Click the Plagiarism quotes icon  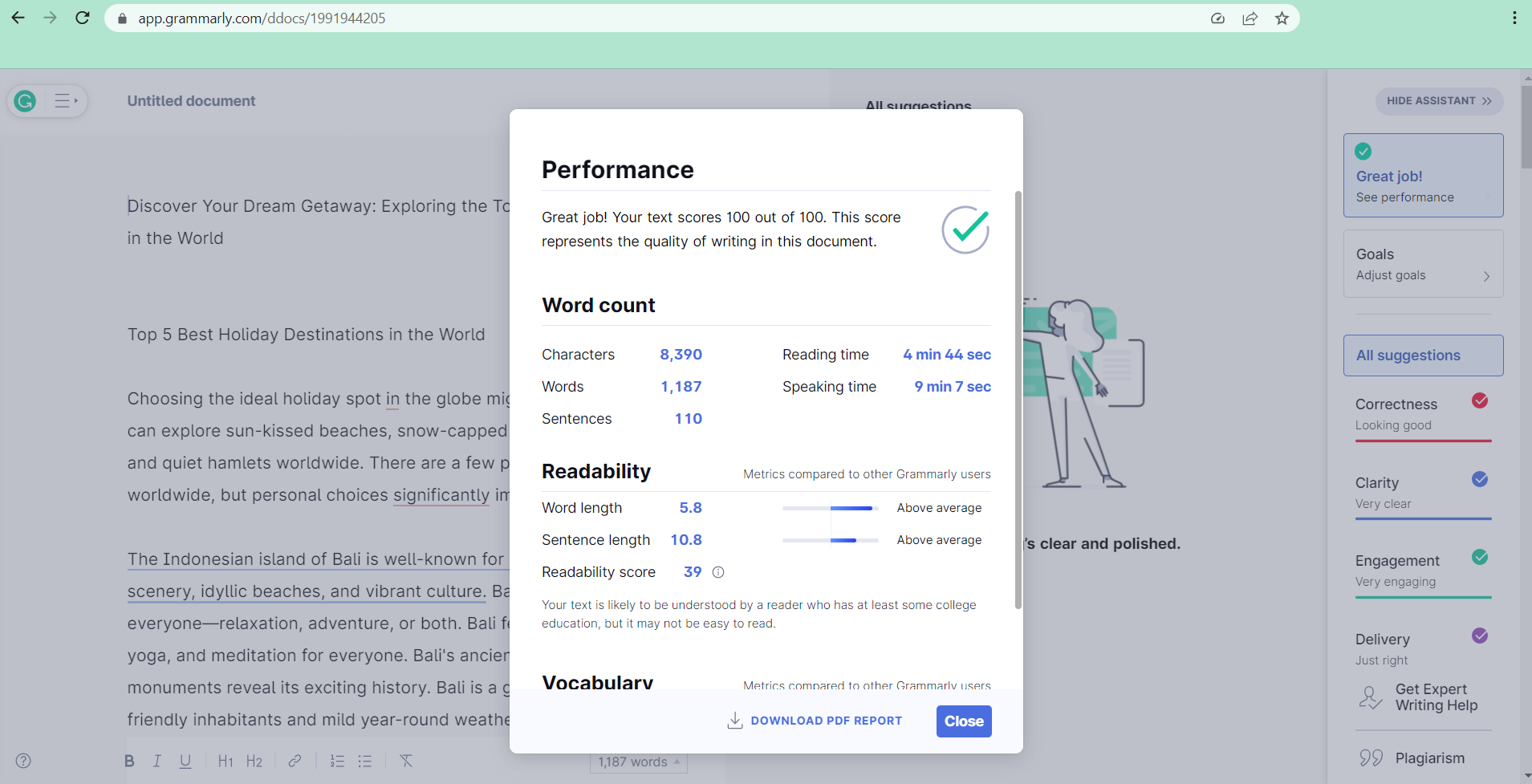[1371, 758]
